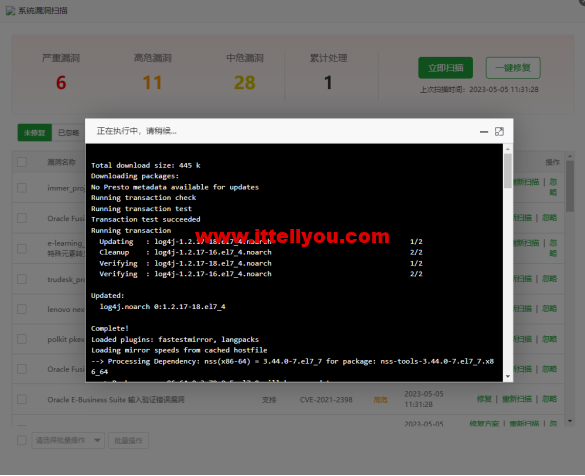The height and width of the screenshot is (476, 585).
Task: Expand the terminal dialog to fullscreen
Action: (499, 132)
